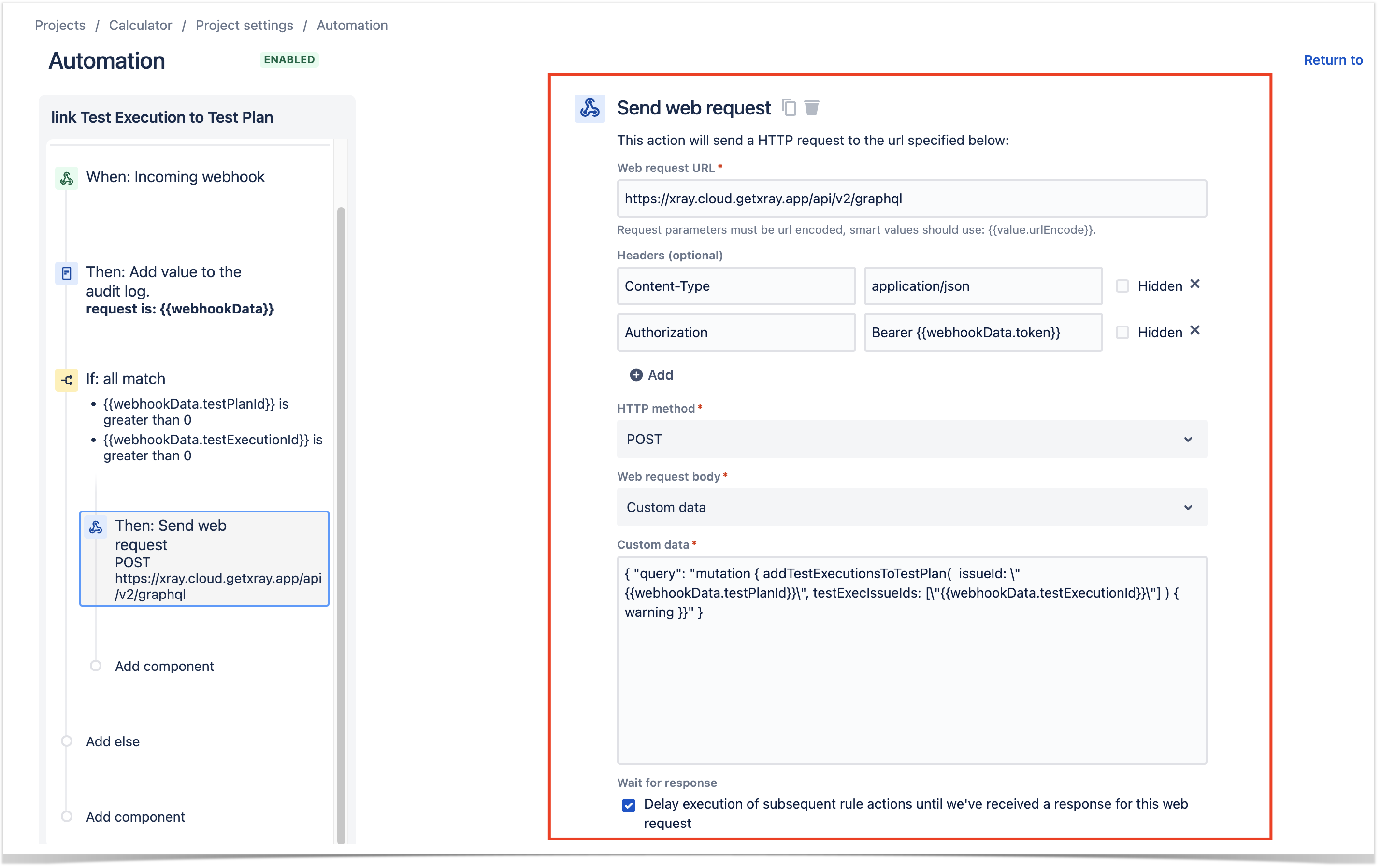The width and height of the screenshot is (1381, 868).
Task: Click the Incoming webhook trigger icon
Action: click(x=67, y=178)
